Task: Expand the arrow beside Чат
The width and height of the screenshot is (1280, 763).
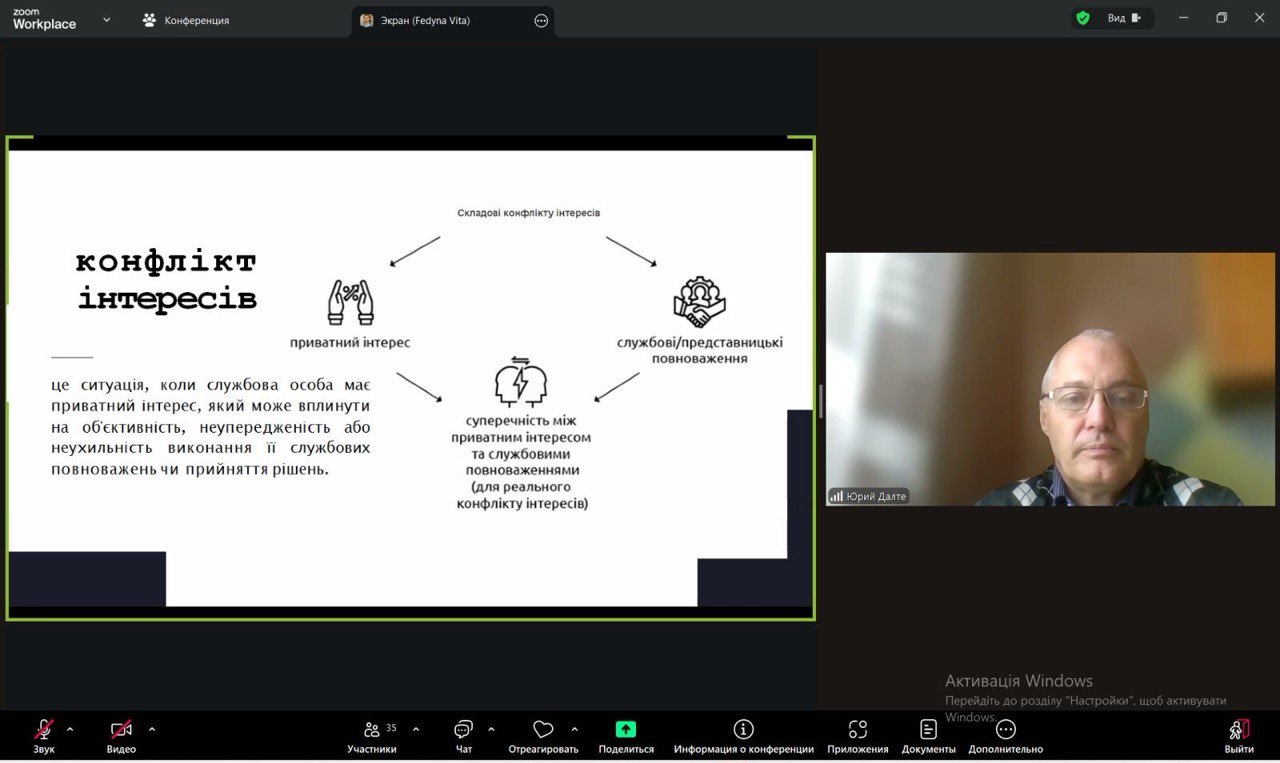Action: 491,729
